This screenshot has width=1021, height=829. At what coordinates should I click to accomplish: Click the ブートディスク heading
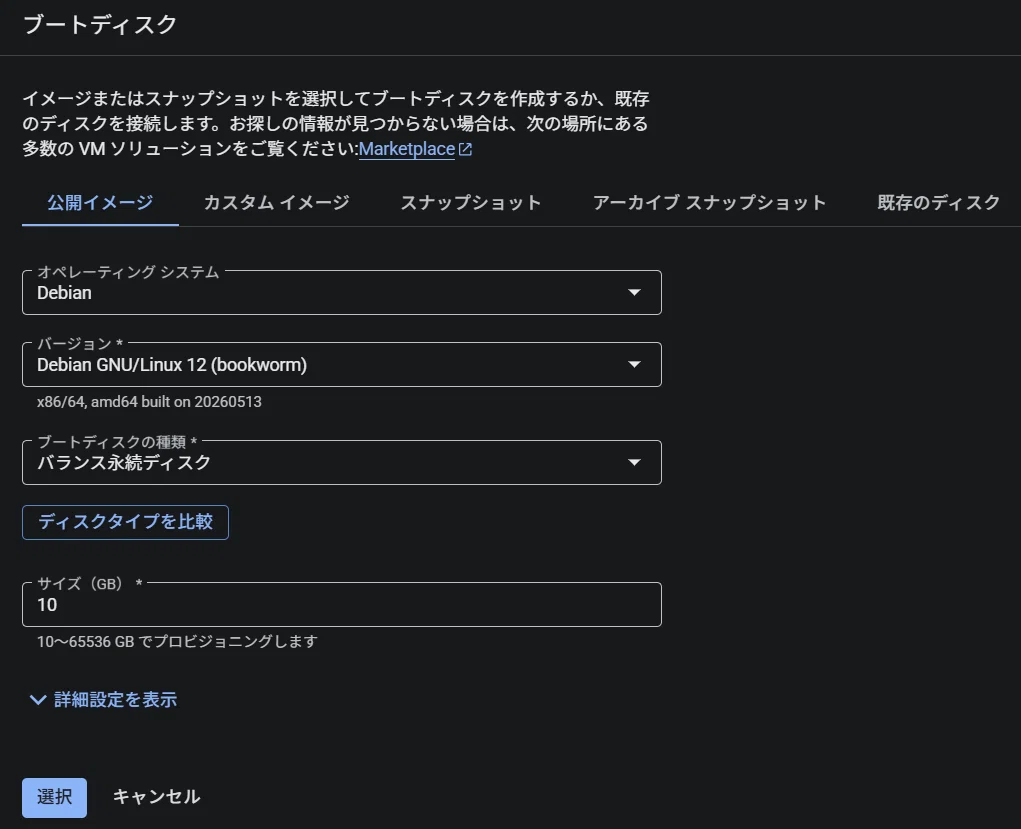coord(100,25)
